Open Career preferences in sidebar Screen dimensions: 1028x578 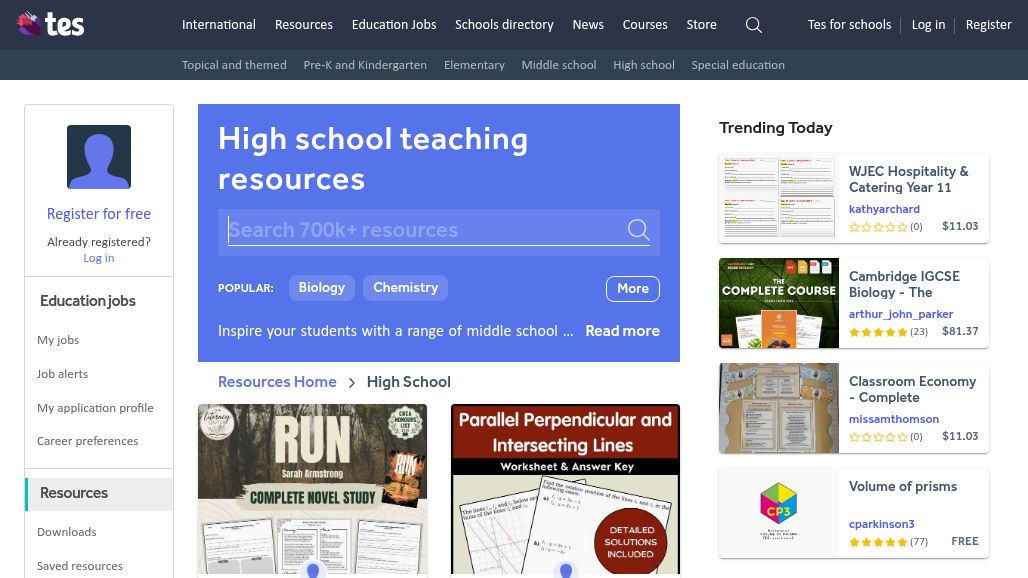(x=87, y=441)
